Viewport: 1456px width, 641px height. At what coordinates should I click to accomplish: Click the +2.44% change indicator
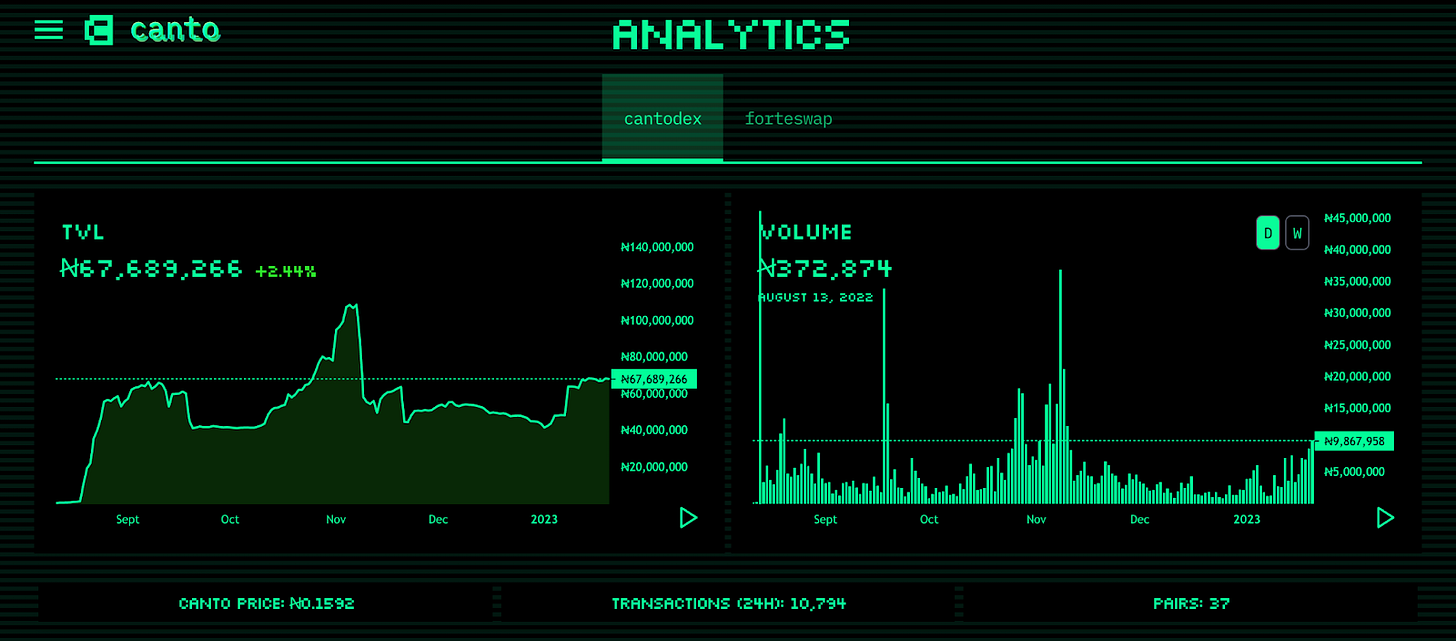[285, 271]
